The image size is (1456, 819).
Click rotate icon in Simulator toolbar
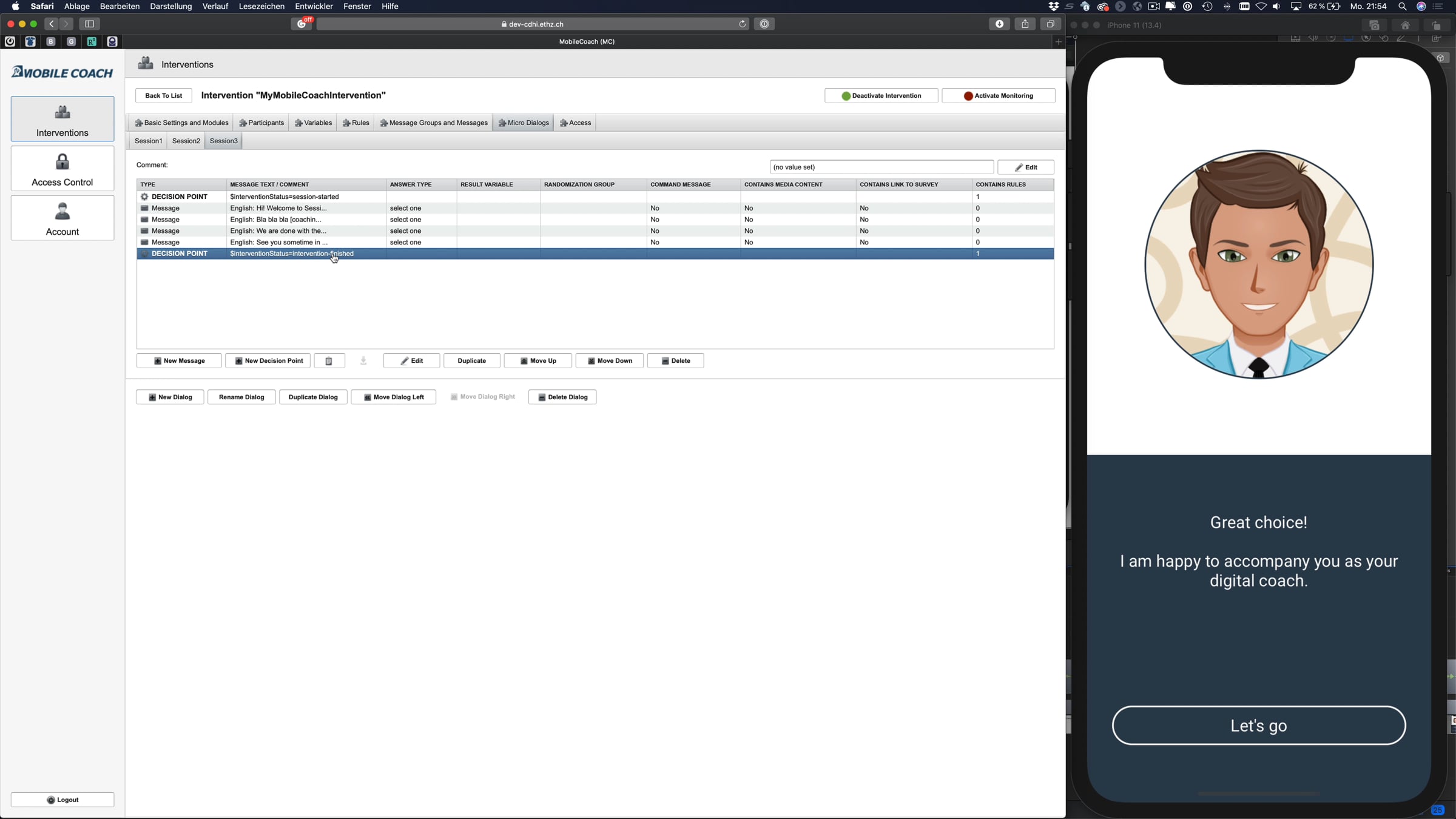[x=1436, y=25]
